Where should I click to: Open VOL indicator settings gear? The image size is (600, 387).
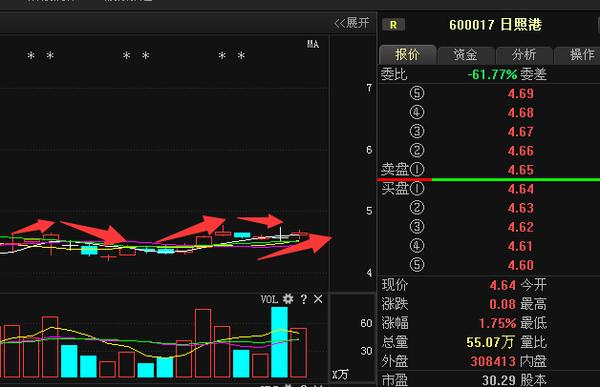(x=288, y=299)
